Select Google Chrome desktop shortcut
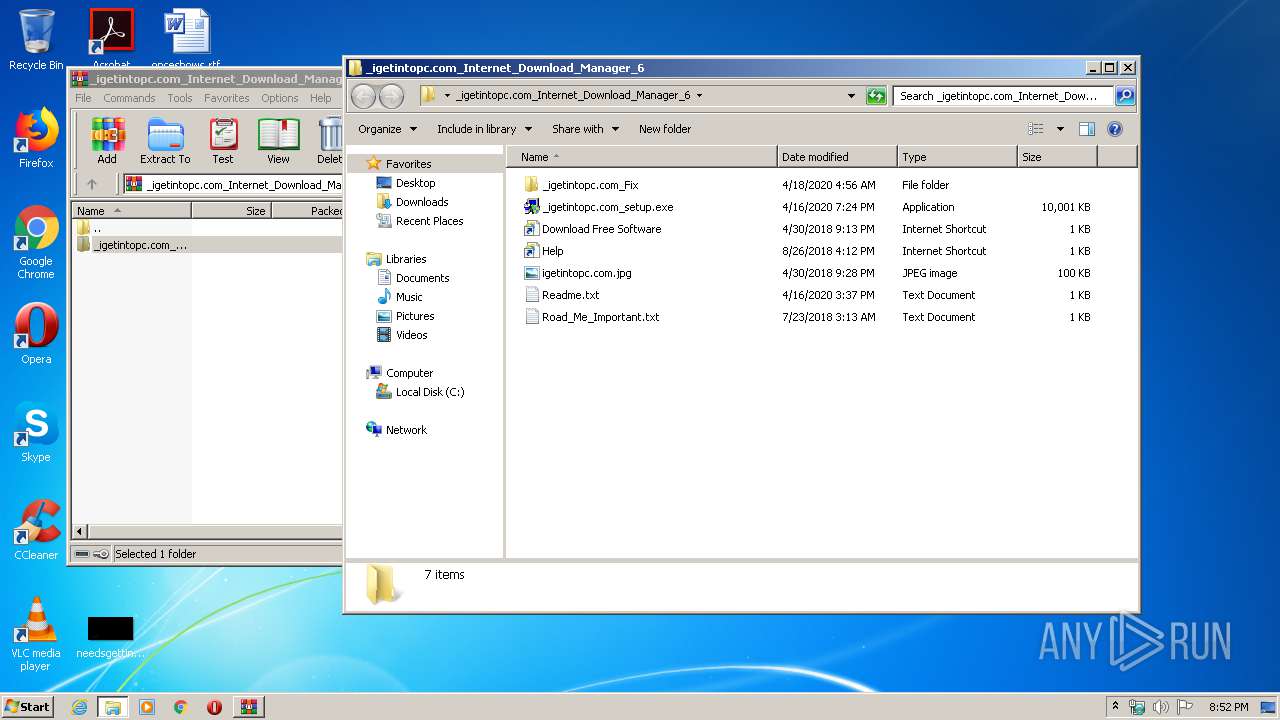The height and width of the screenshot is (720, 1280). tap(36, 243)
